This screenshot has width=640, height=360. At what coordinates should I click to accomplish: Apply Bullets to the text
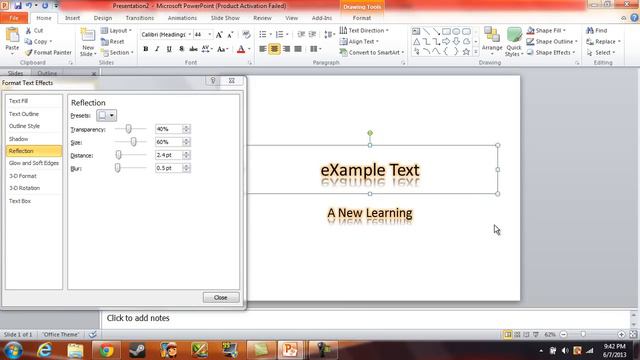pyautogui.click(x=263, y=35)
